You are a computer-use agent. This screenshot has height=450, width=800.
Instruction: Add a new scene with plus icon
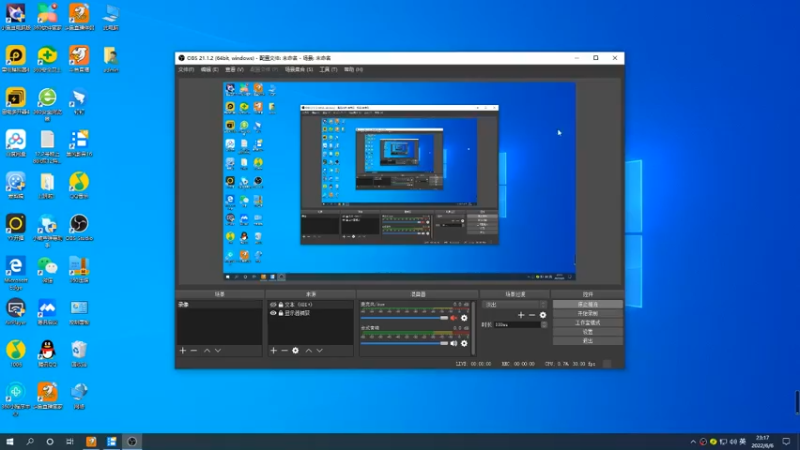click(183, 351)
